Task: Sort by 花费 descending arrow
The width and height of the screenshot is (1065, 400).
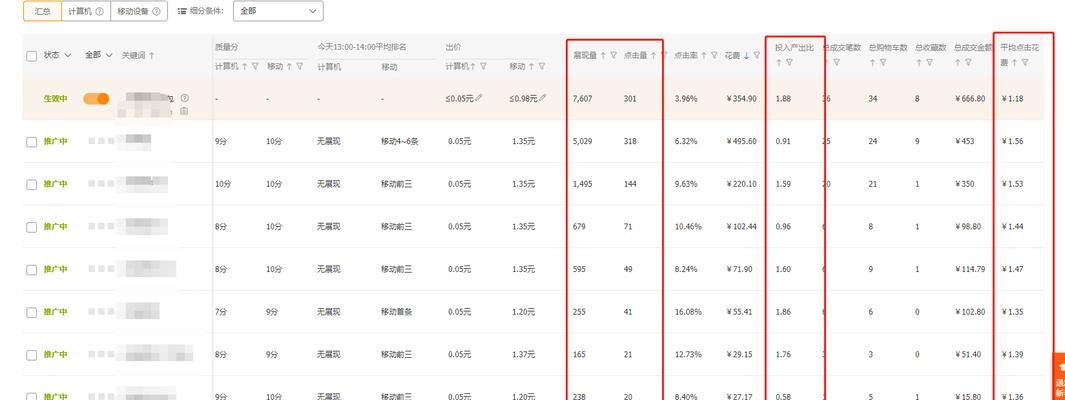Action: click(746, 56)
